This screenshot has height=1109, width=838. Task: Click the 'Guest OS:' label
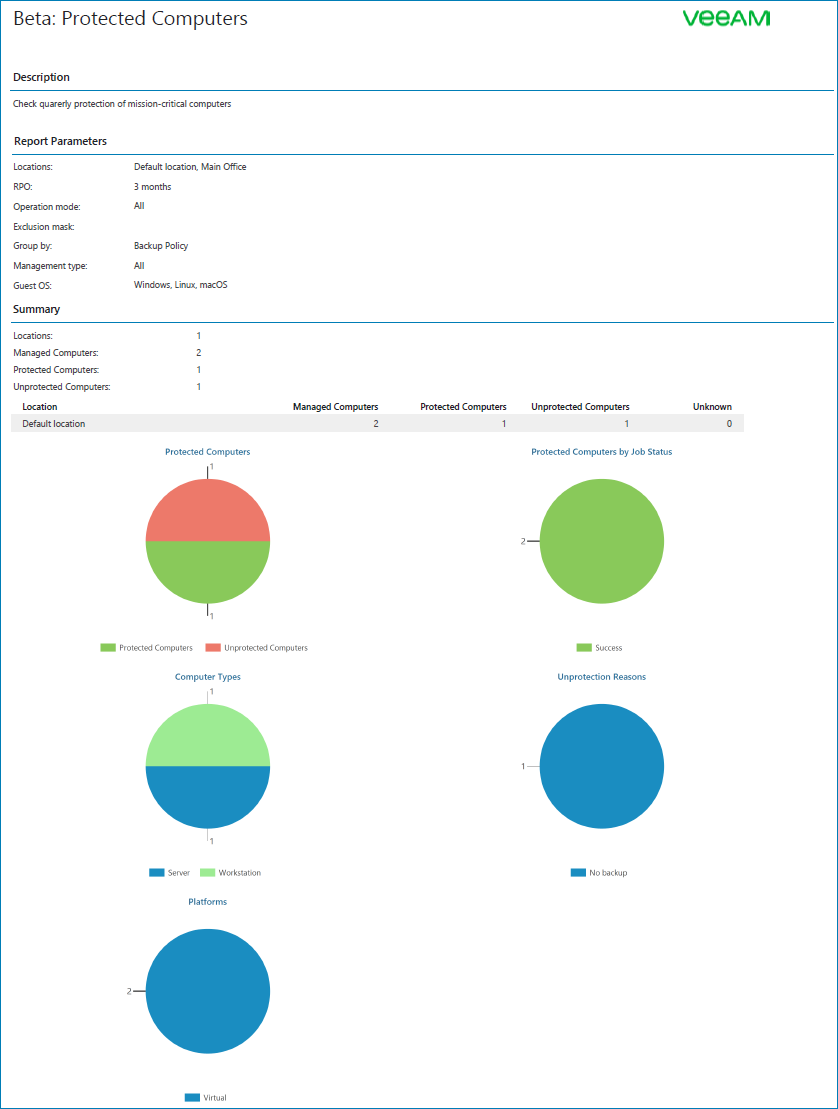click(x=33, y=286)
